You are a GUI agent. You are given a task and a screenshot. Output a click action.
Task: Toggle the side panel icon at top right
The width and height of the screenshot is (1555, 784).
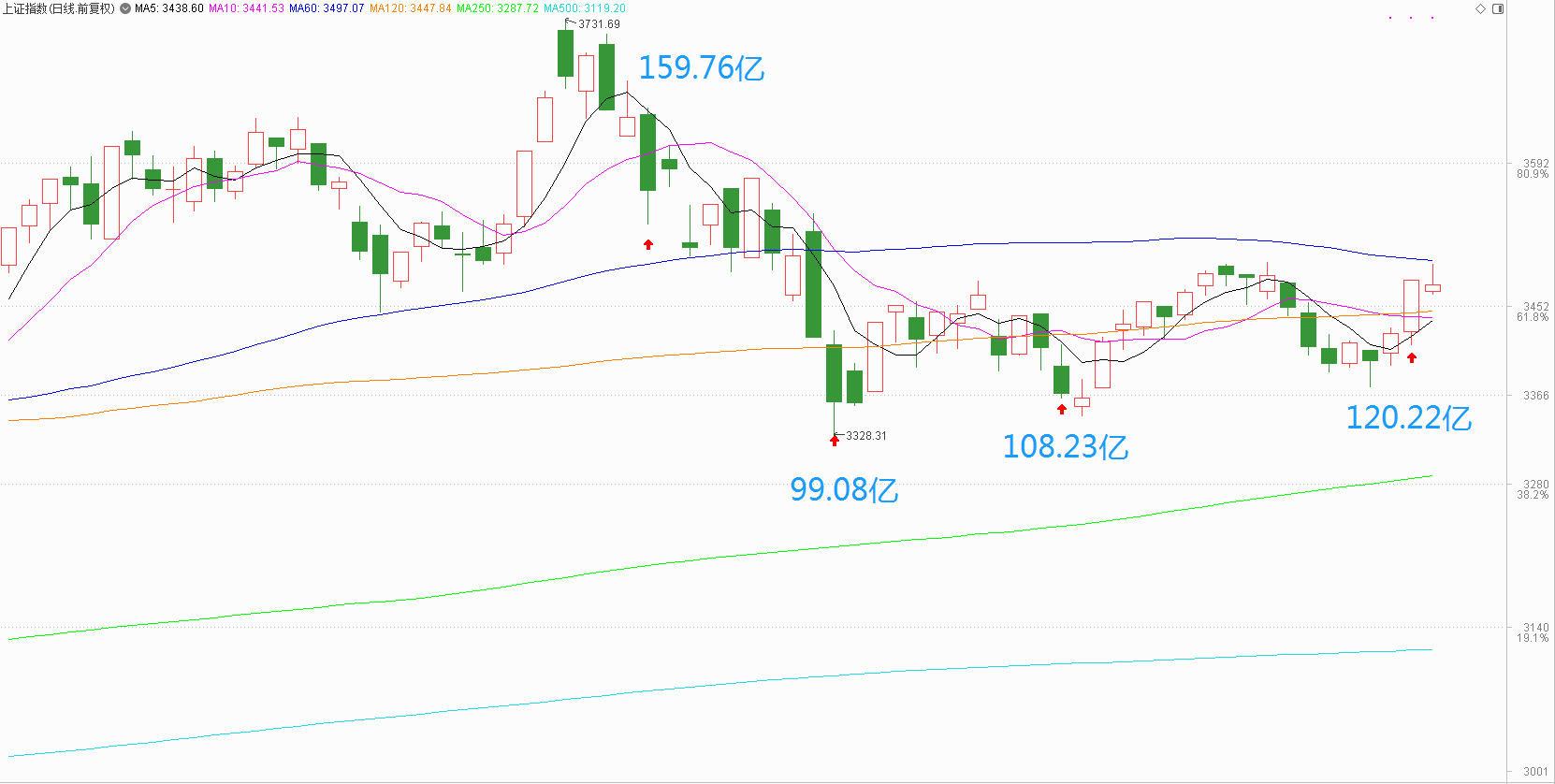click(1497, 8)
